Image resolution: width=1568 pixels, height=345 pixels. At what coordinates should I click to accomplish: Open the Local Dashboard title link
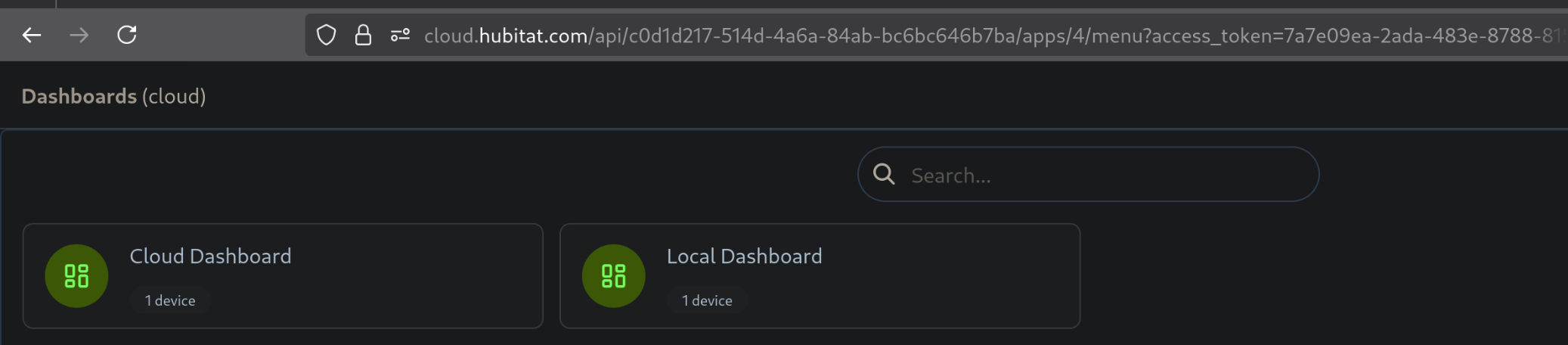pos(744,256)
